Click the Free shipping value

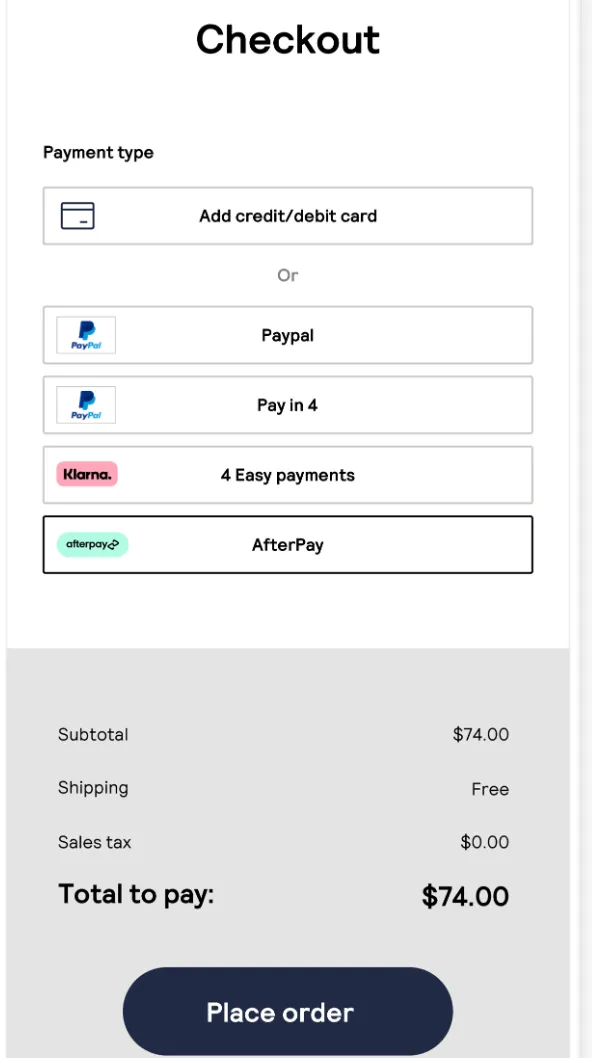click(490, 789)
